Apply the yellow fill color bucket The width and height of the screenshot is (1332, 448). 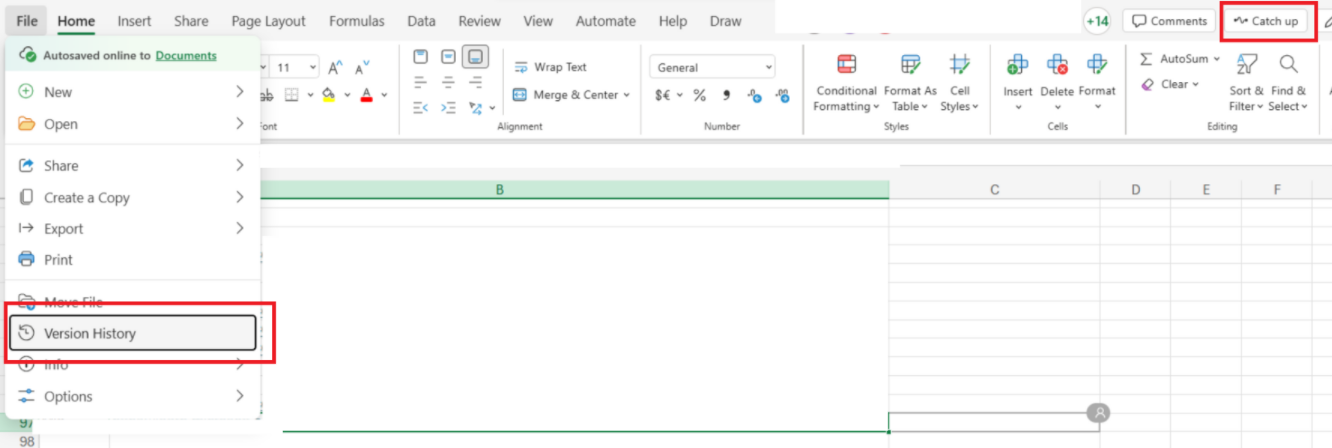click(x=328, y=95)
